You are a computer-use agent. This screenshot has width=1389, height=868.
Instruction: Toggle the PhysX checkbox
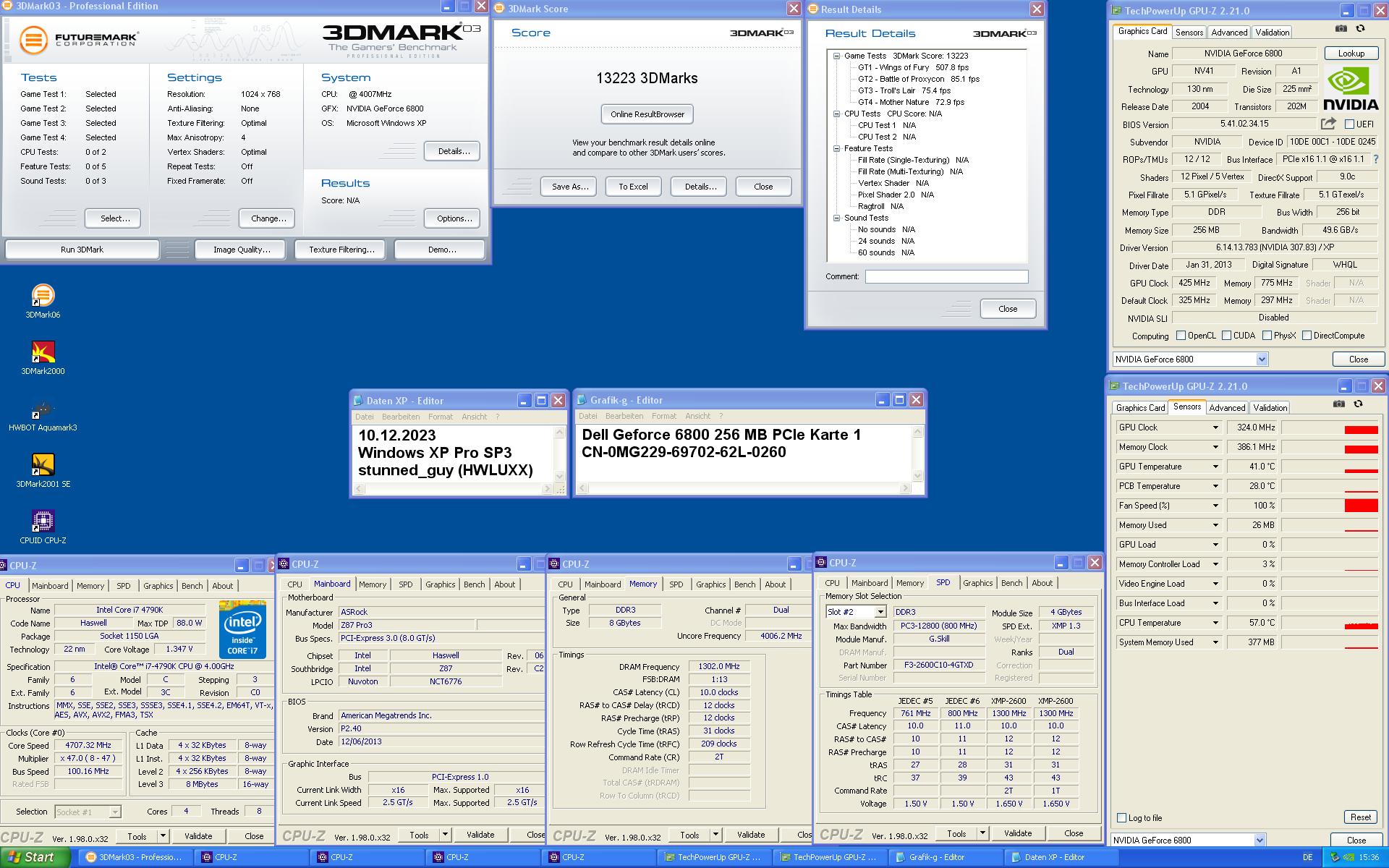coord(1267,336)
